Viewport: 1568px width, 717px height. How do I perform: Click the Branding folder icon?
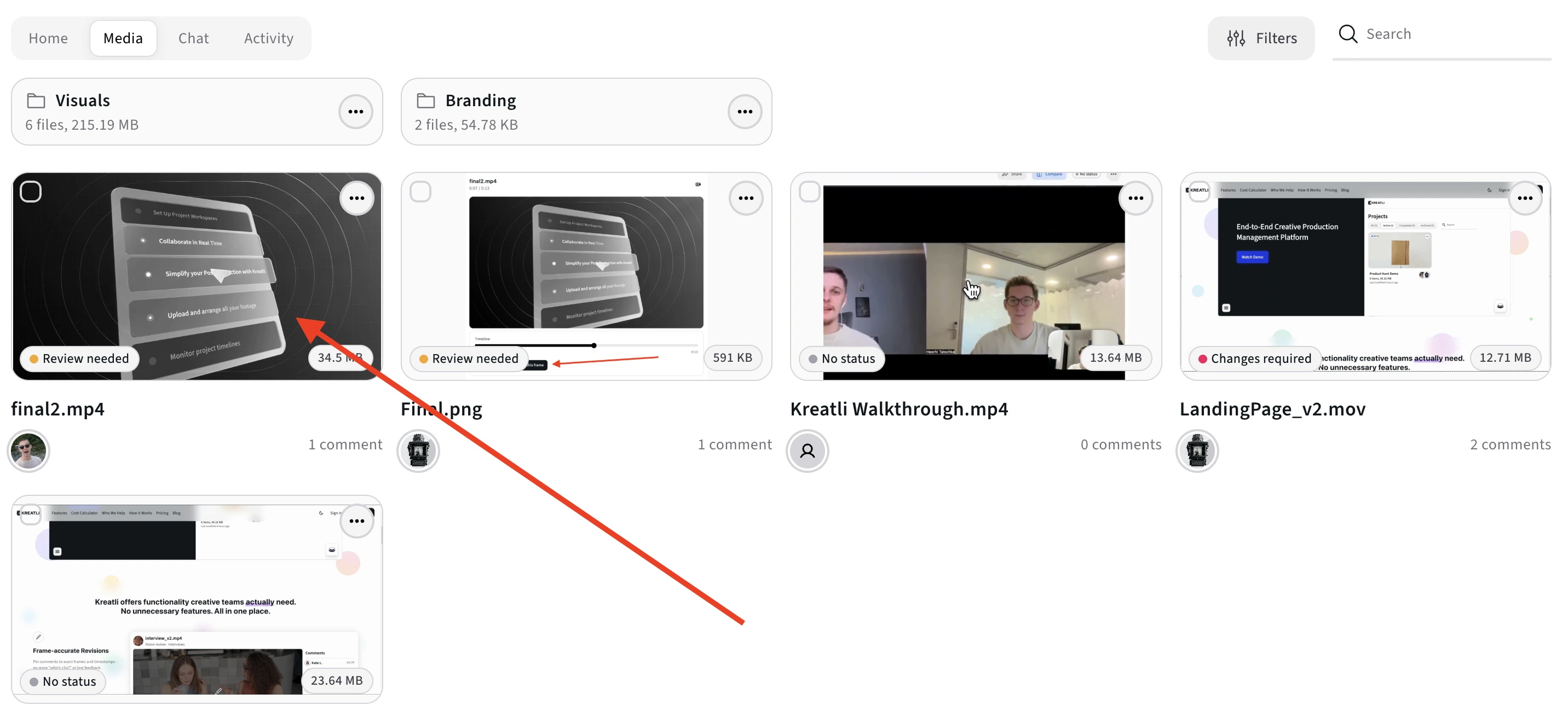point(426,100)
